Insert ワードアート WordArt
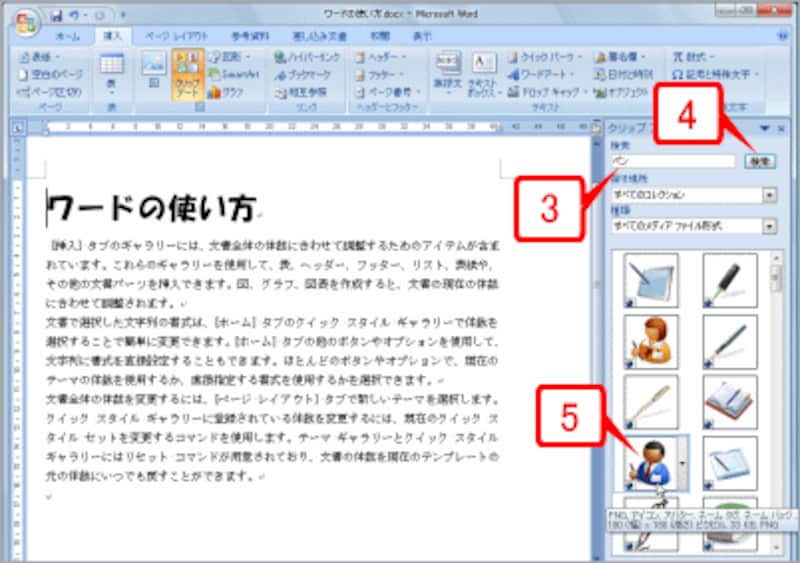Viewport: 800px width, 563px height. (541, 75)
